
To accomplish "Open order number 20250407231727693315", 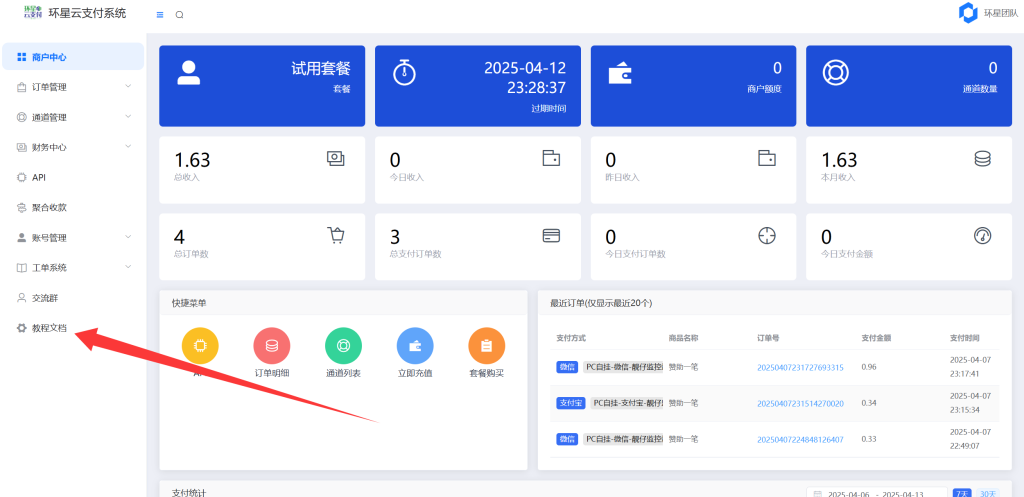I will [x=800, y=367].
